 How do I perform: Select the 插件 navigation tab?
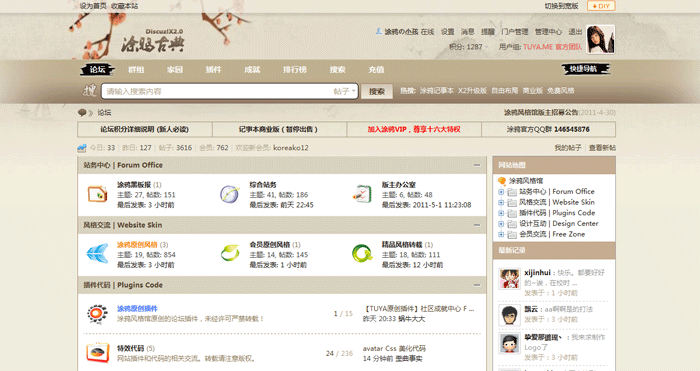pos(213,70)
